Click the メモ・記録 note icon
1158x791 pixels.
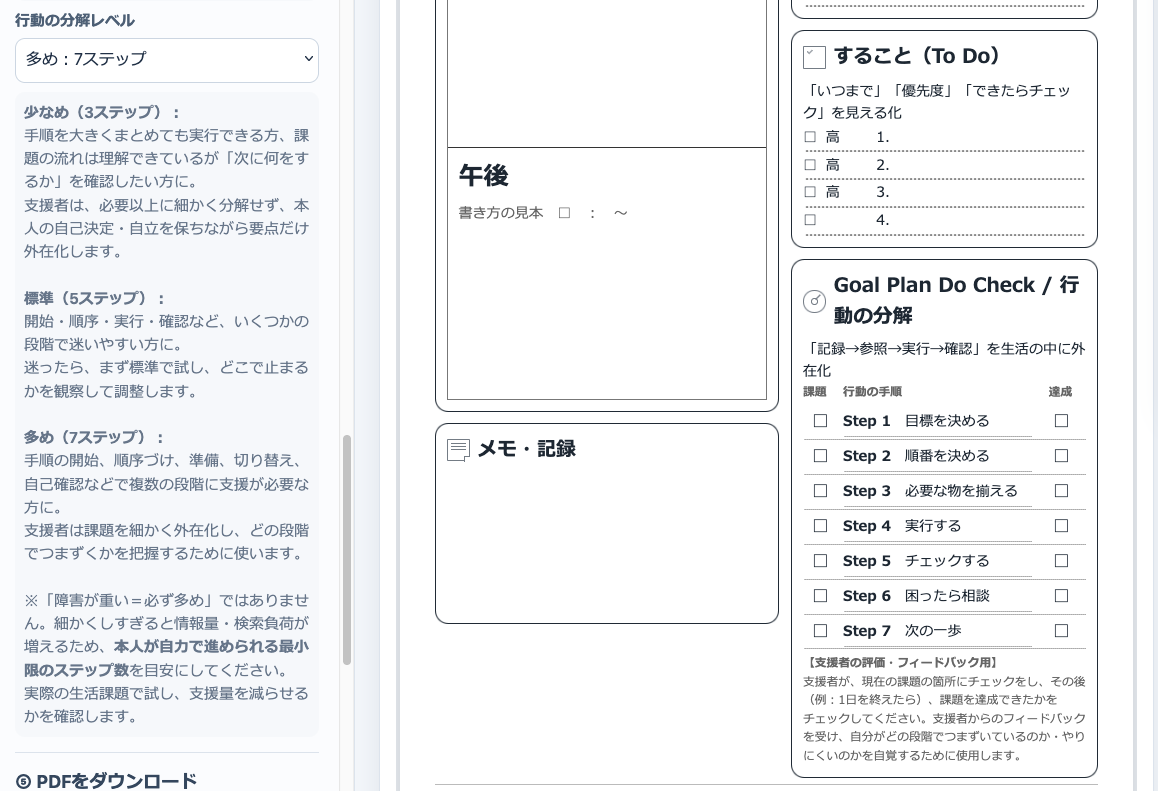click(459, 450)
